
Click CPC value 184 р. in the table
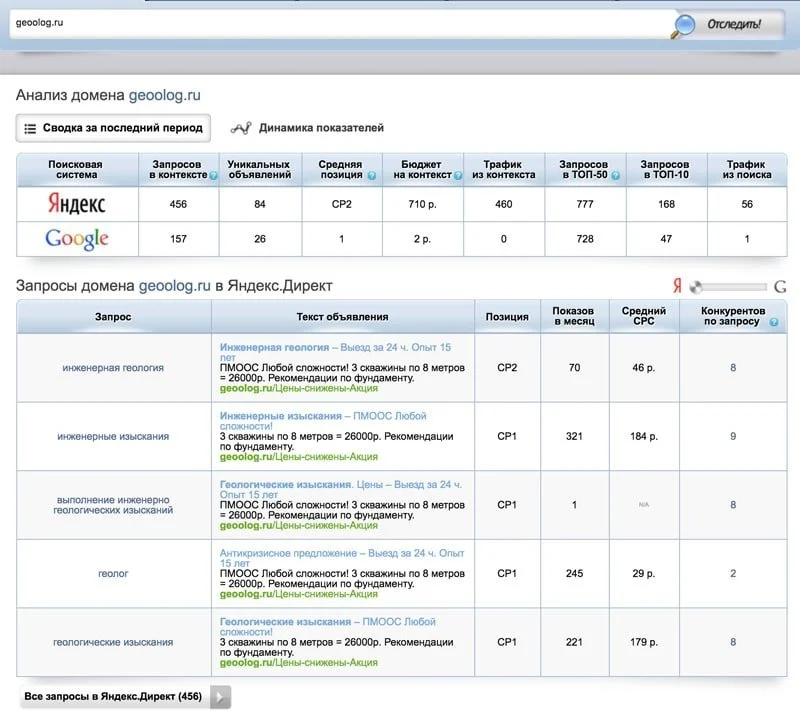tap(644, 436)
